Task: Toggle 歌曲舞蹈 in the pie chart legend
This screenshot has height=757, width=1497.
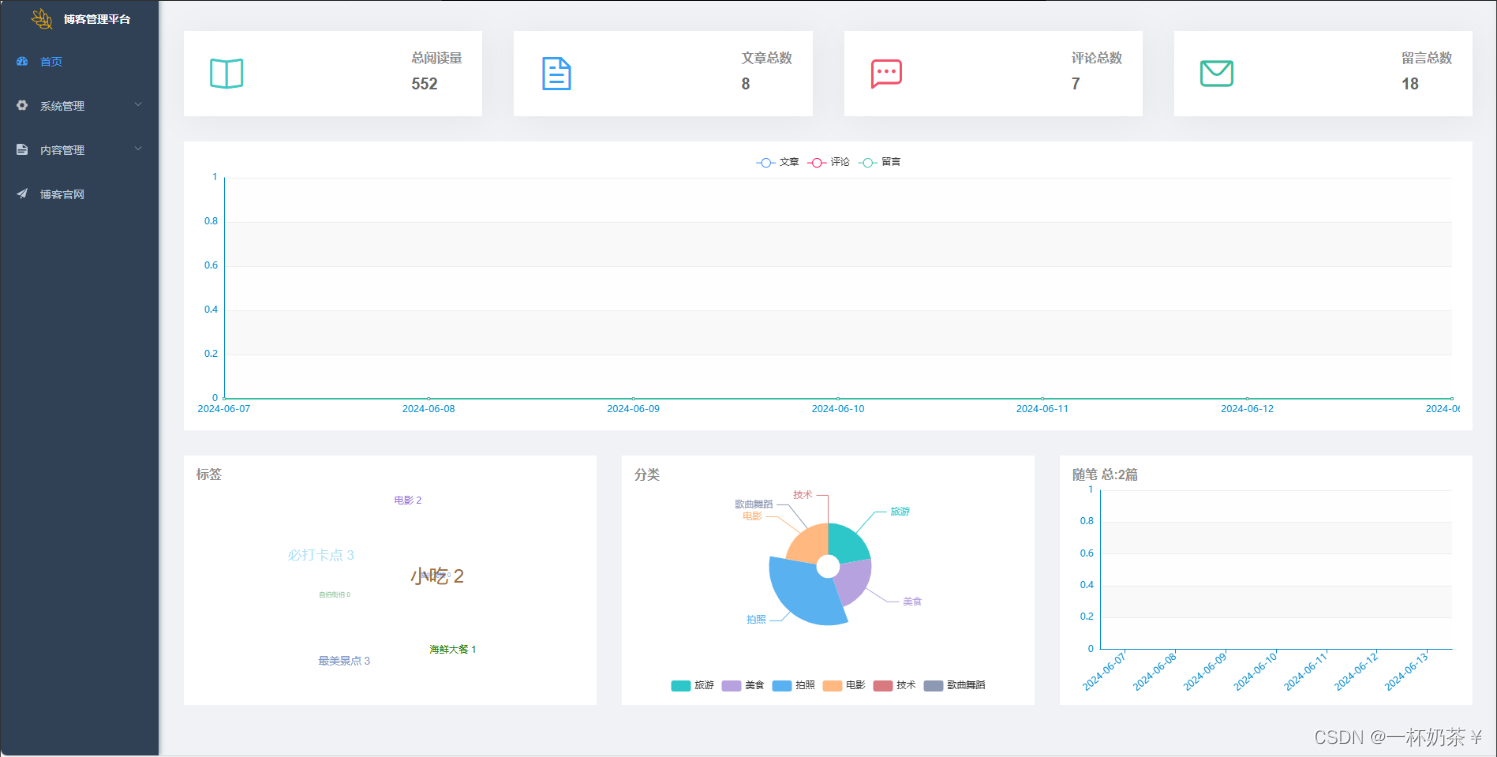Action: coord(955,685)
